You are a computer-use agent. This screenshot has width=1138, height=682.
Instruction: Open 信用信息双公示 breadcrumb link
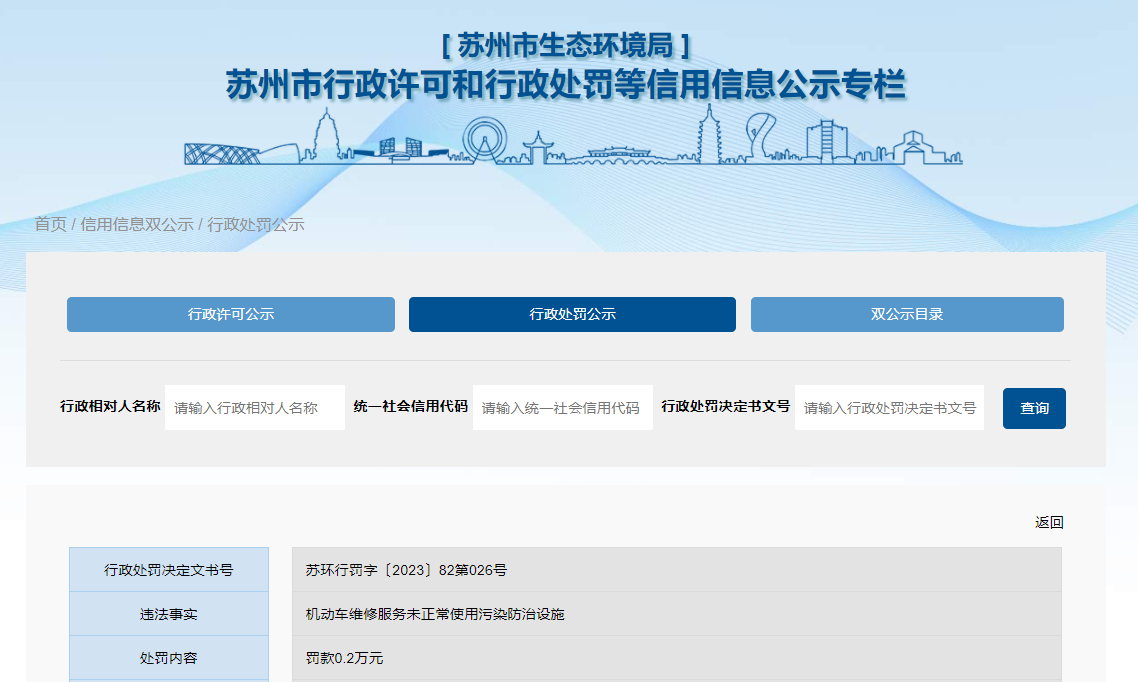(x=136, y=224)
